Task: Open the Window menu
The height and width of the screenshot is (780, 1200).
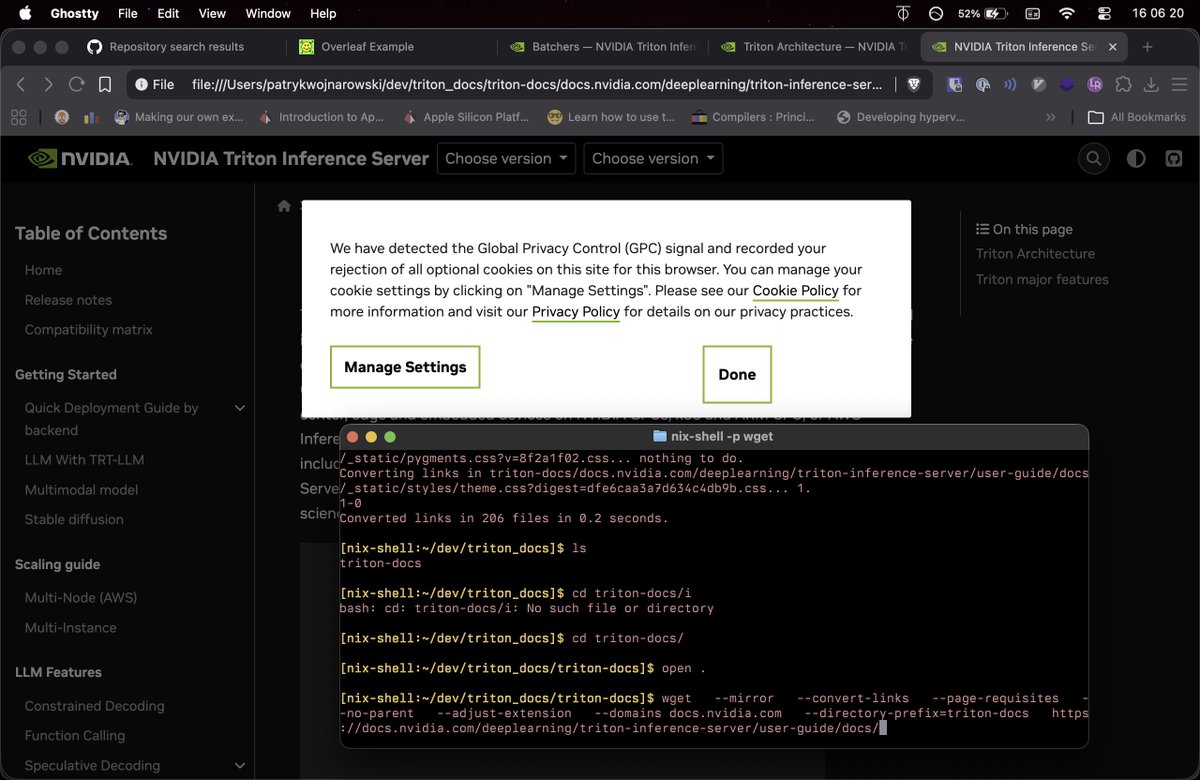Action: [268, 13]
